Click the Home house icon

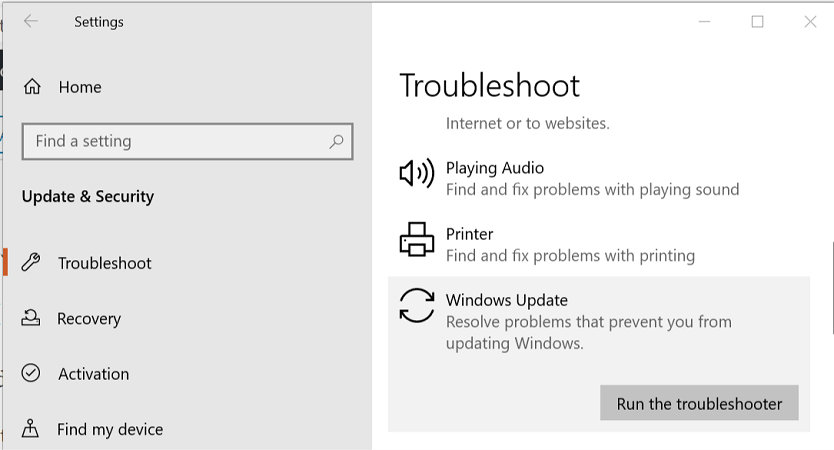tap(32, 87)
